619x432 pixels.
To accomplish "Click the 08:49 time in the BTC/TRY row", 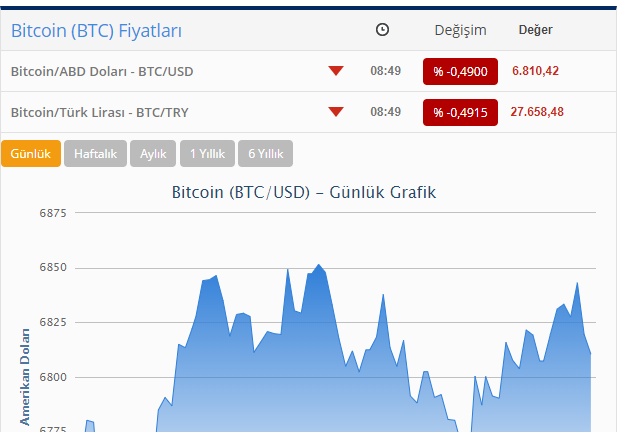I will [386, 112].
